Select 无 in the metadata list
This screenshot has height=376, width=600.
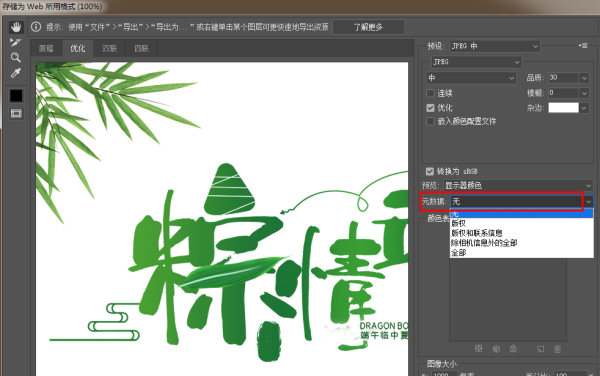pos(522,214)
